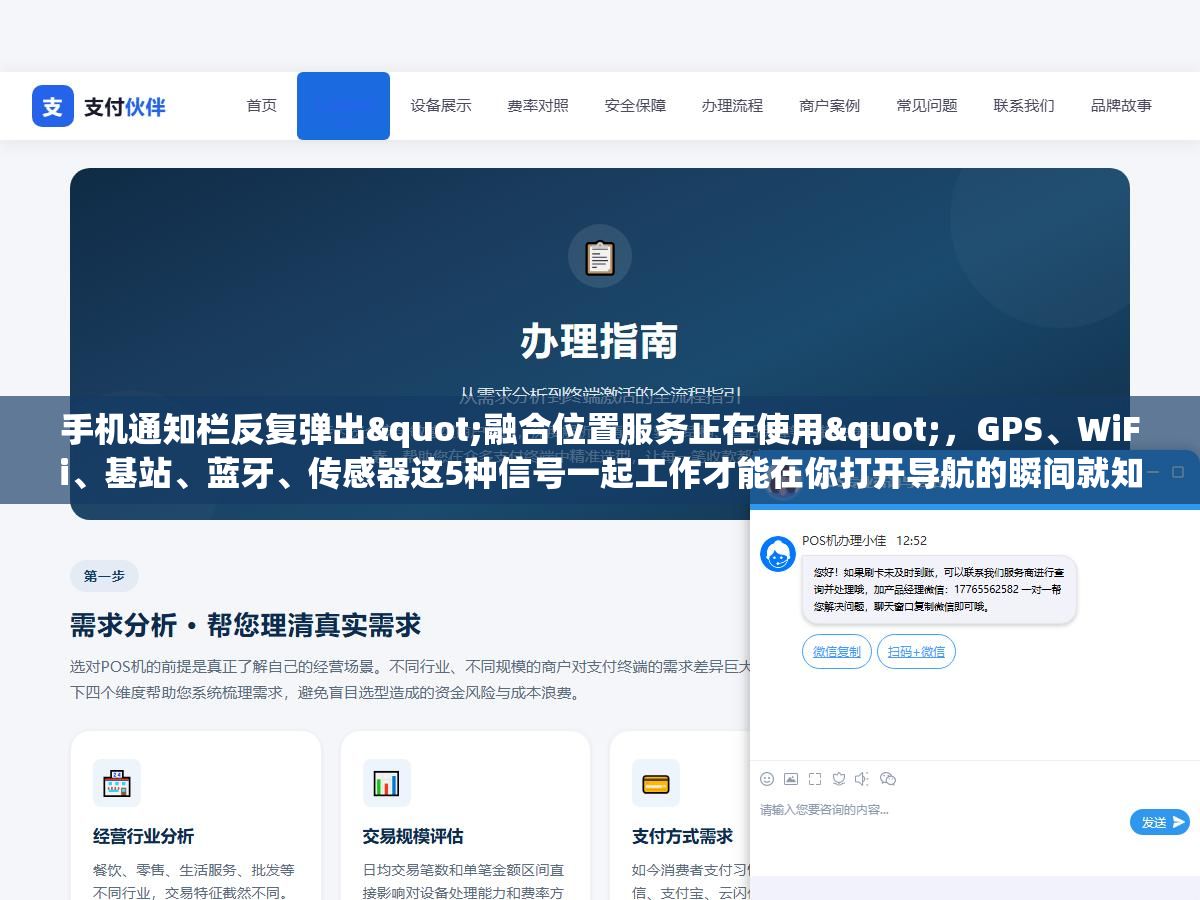
Task: Click the 交易规模评估 chart icon
Action: [x=387, y=783]
